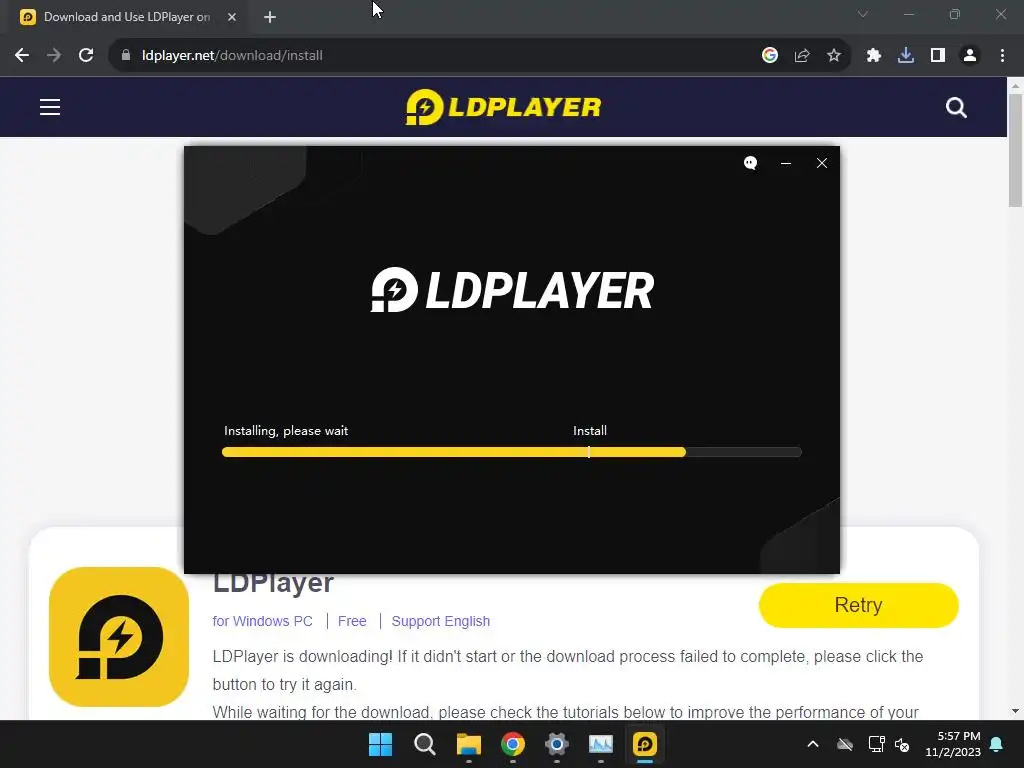
Task: Close the LDPlayer browser tab
Action: tap(232, 17)
